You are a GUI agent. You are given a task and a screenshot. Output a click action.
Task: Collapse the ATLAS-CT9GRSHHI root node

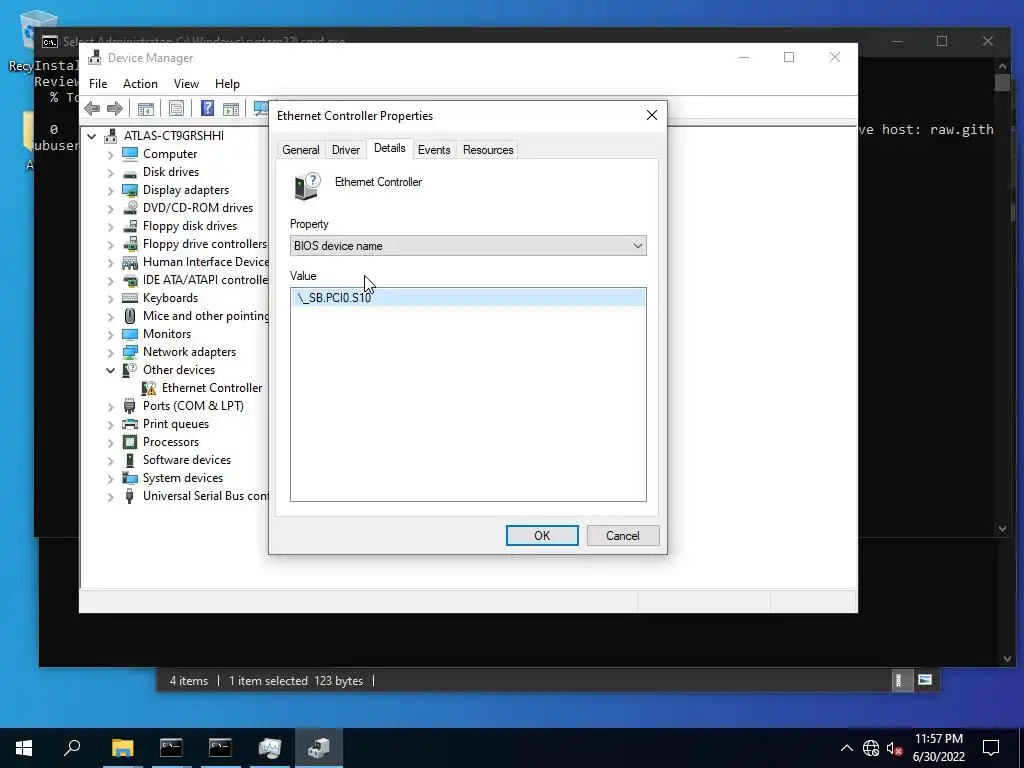tap(92, 136)
